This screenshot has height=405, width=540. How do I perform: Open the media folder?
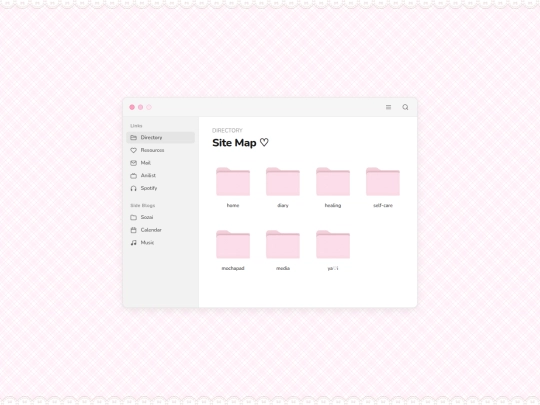283,250
